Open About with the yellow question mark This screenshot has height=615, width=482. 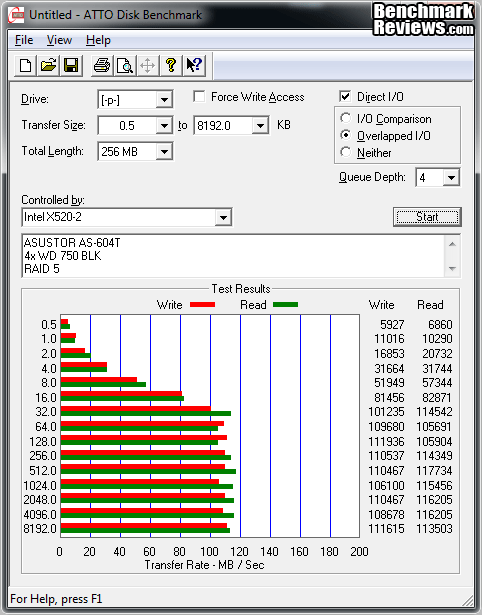pos(171,66)
